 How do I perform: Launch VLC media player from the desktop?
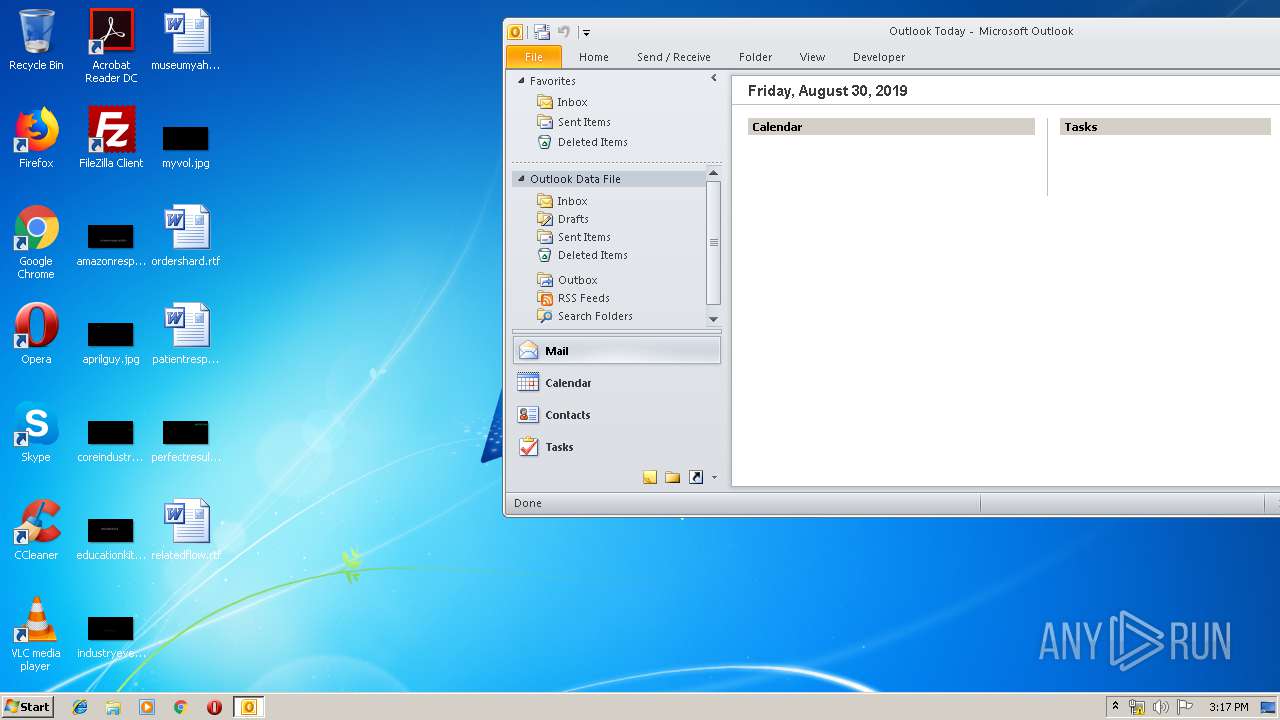(36, 634)
